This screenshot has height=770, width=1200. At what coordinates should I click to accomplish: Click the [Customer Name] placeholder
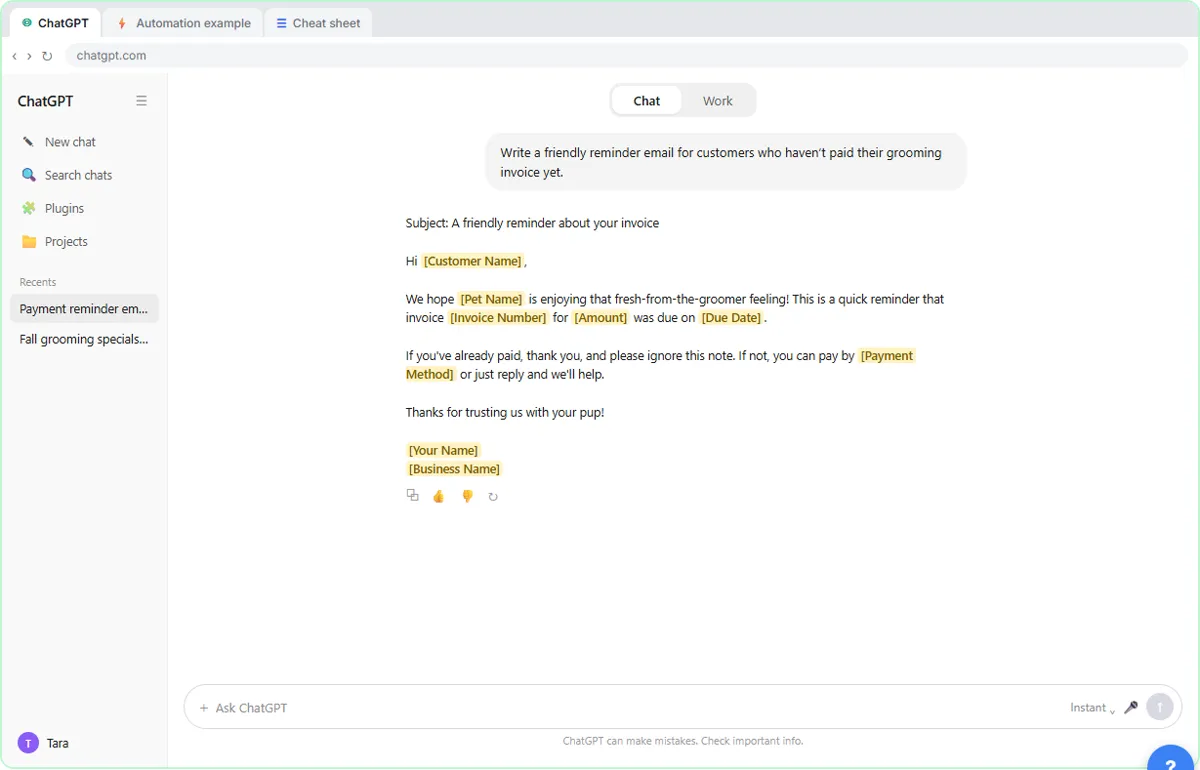click(473, 261)
